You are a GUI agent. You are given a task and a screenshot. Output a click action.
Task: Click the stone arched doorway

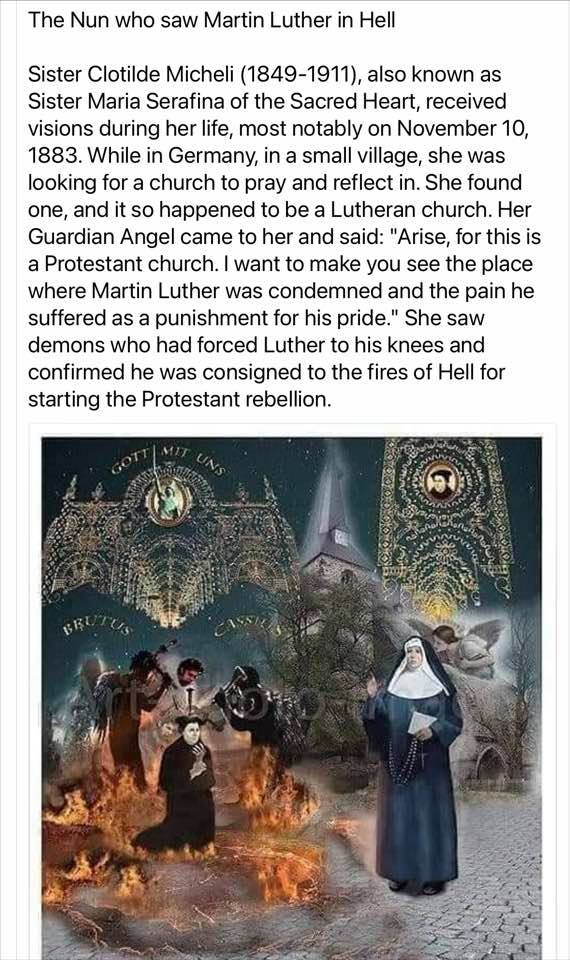492,764
